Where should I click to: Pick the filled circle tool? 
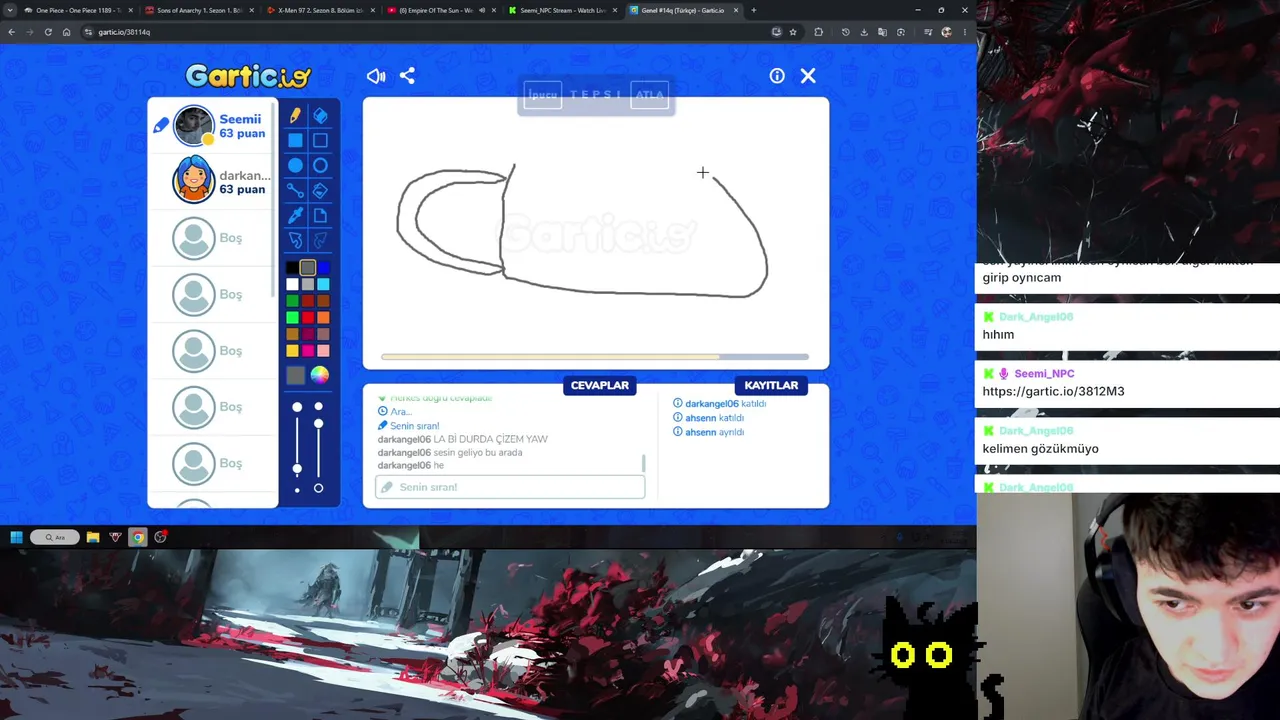(295, 166)
